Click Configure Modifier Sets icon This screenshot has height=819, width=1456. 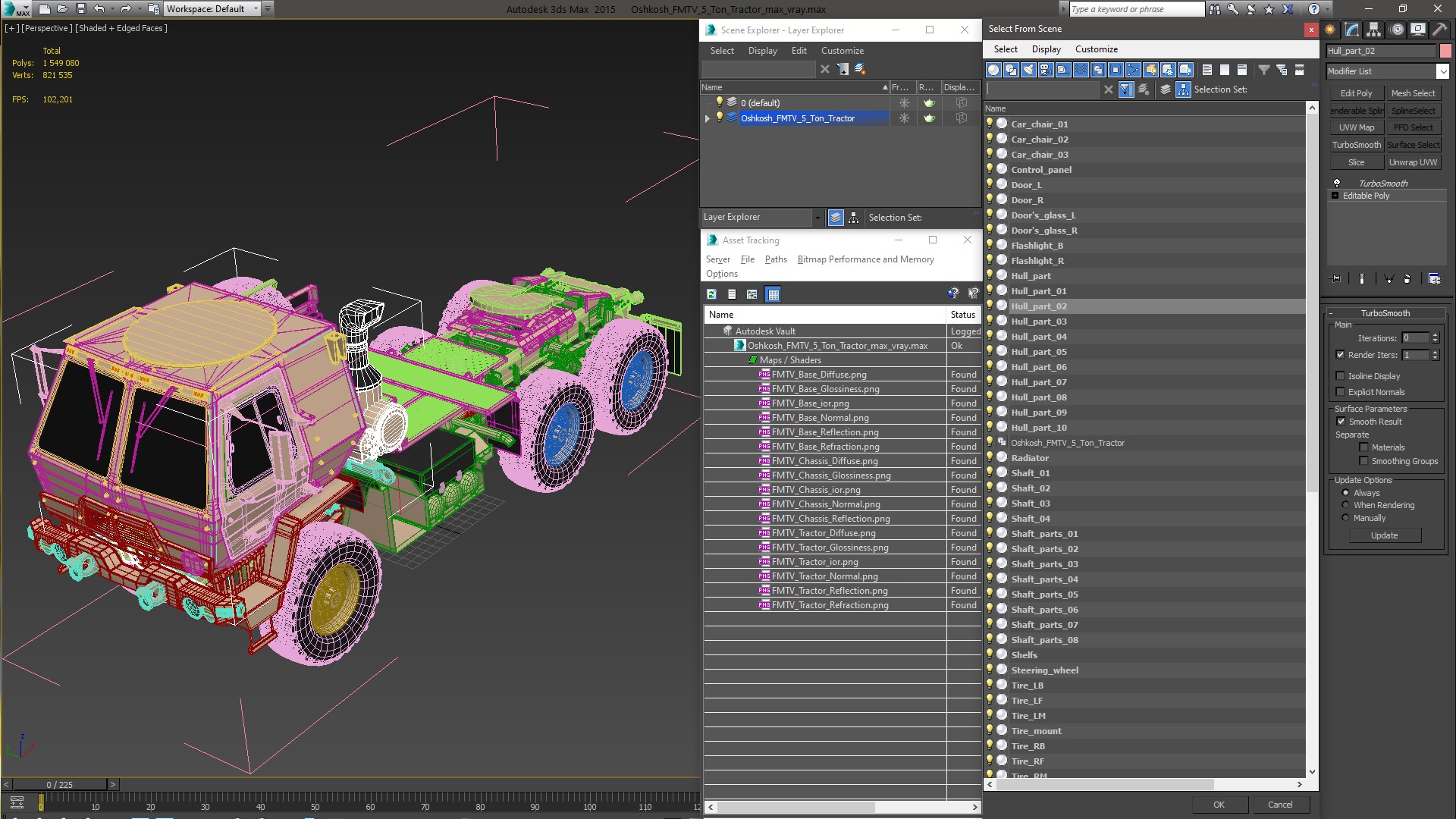(x=1434, y=278)
